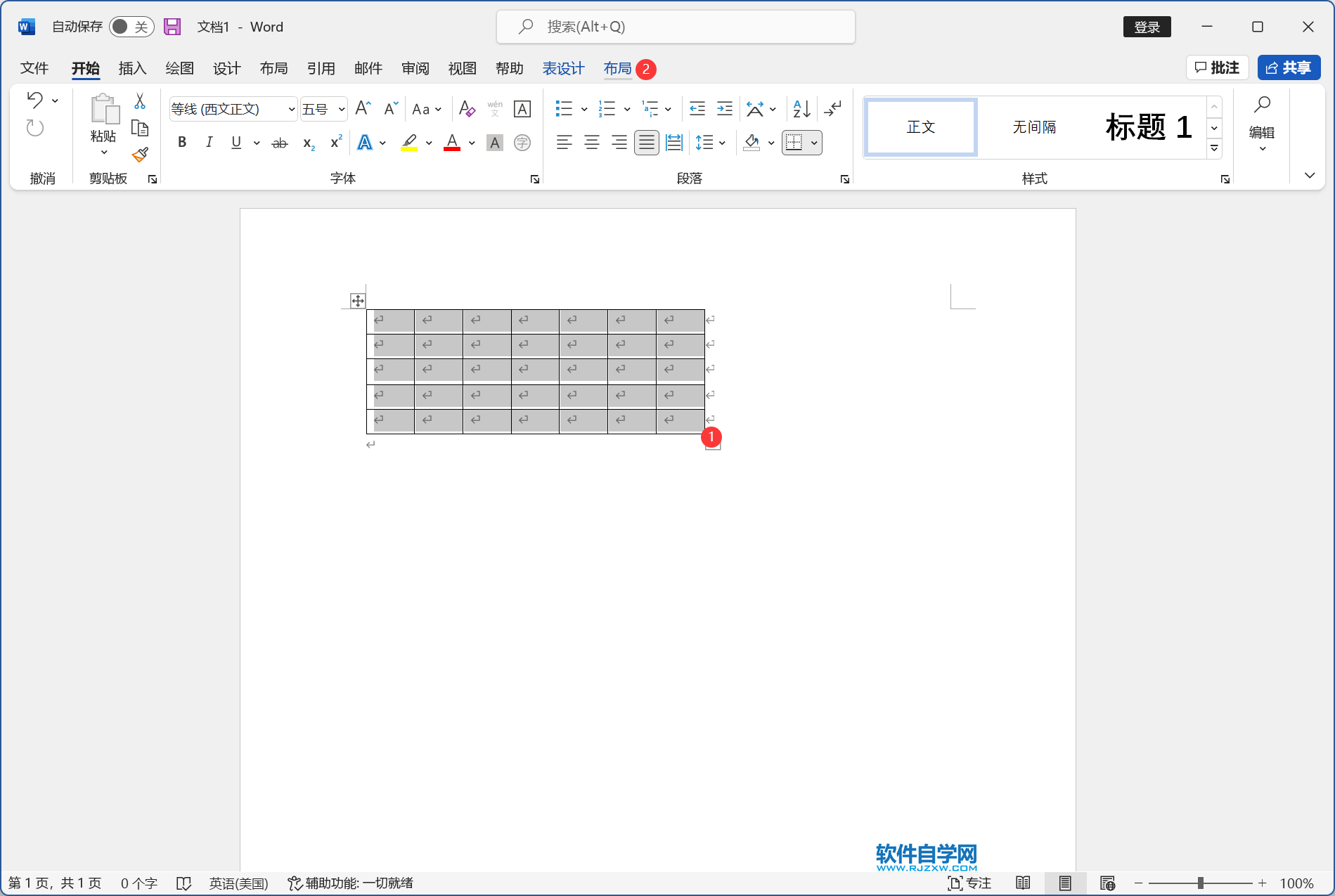Toggle the 自动保存 switch
This screenshot has width=1335, height=896.
(131, 26)
